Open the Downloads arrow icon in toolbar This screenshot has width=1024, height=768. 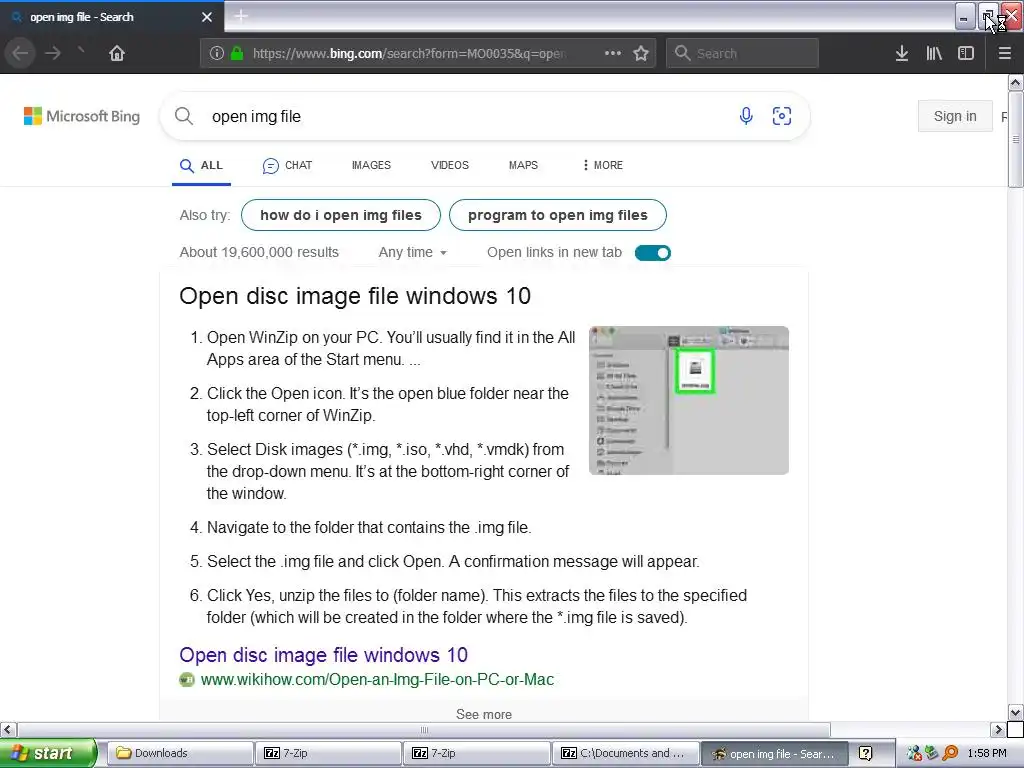coord(901,54)
